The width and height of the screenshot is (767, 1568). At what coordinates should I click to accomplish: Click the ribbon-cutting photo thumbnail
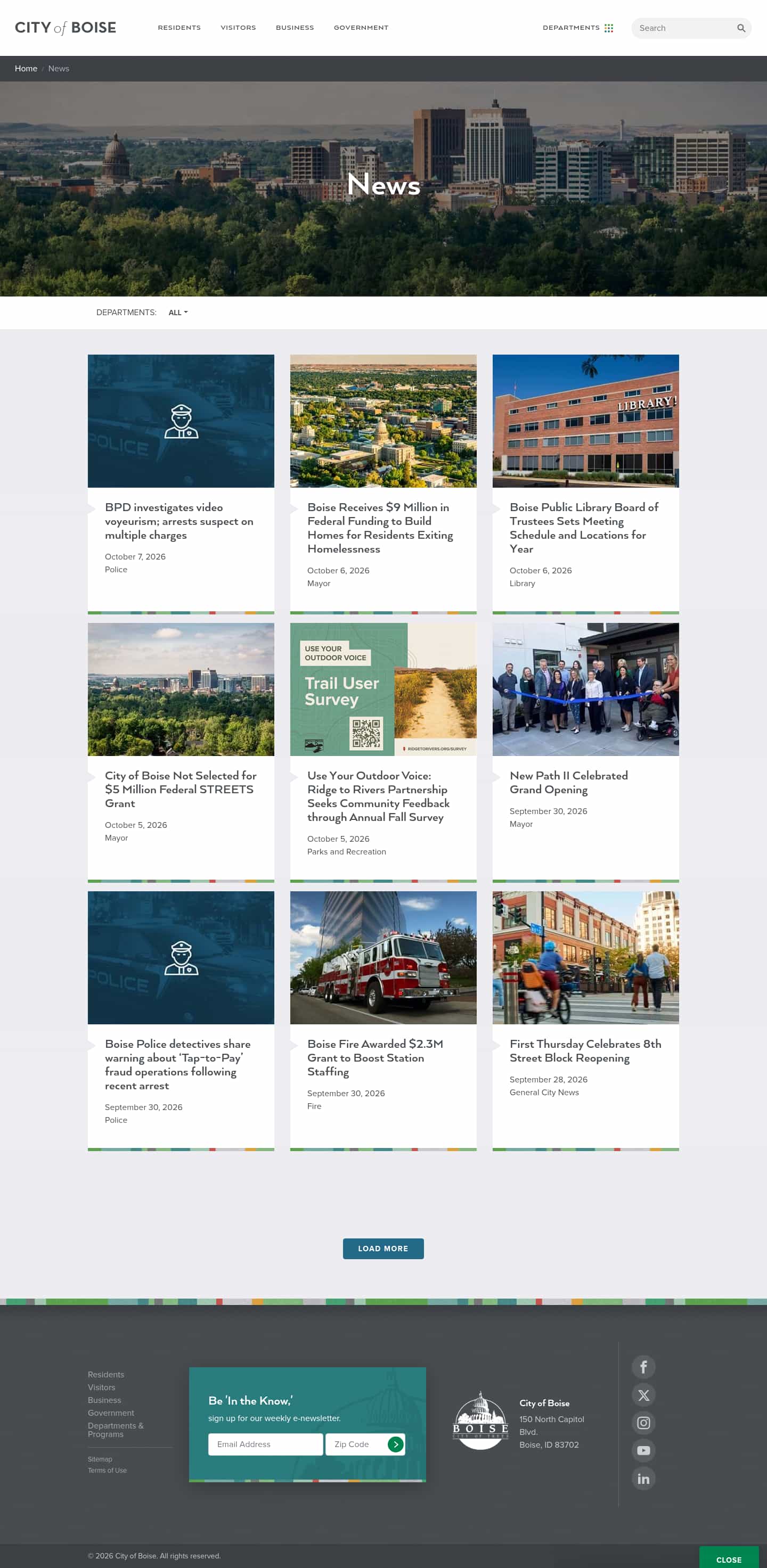tap(585, 689)
